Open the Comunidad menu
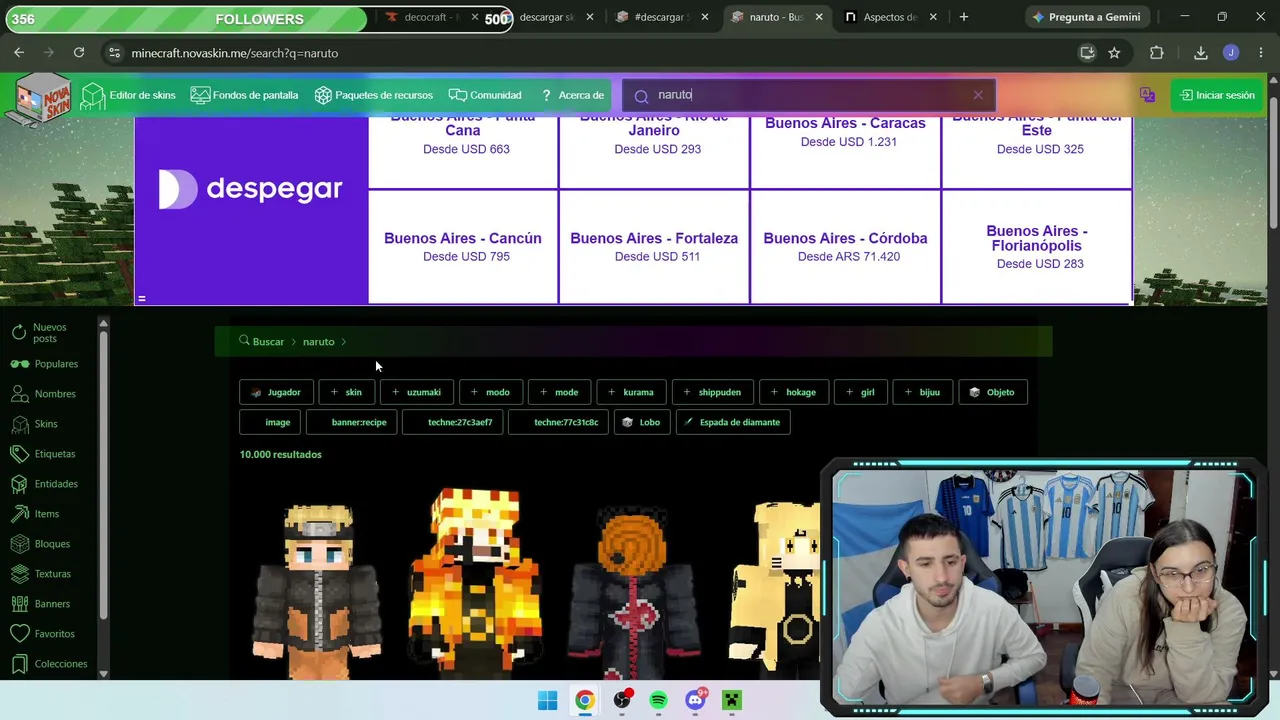 (x=485, y=95)
